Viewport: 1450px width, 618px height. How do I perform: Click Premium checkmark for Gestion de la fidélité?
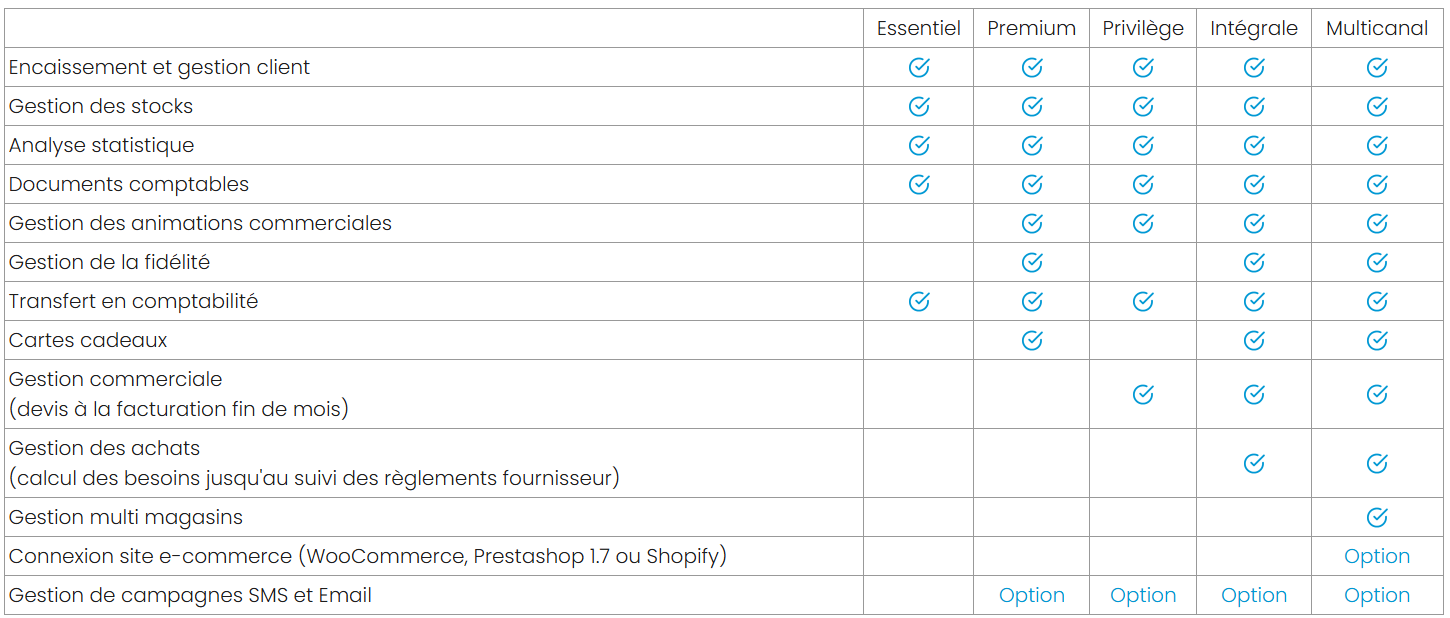(x=1032, y=262)
